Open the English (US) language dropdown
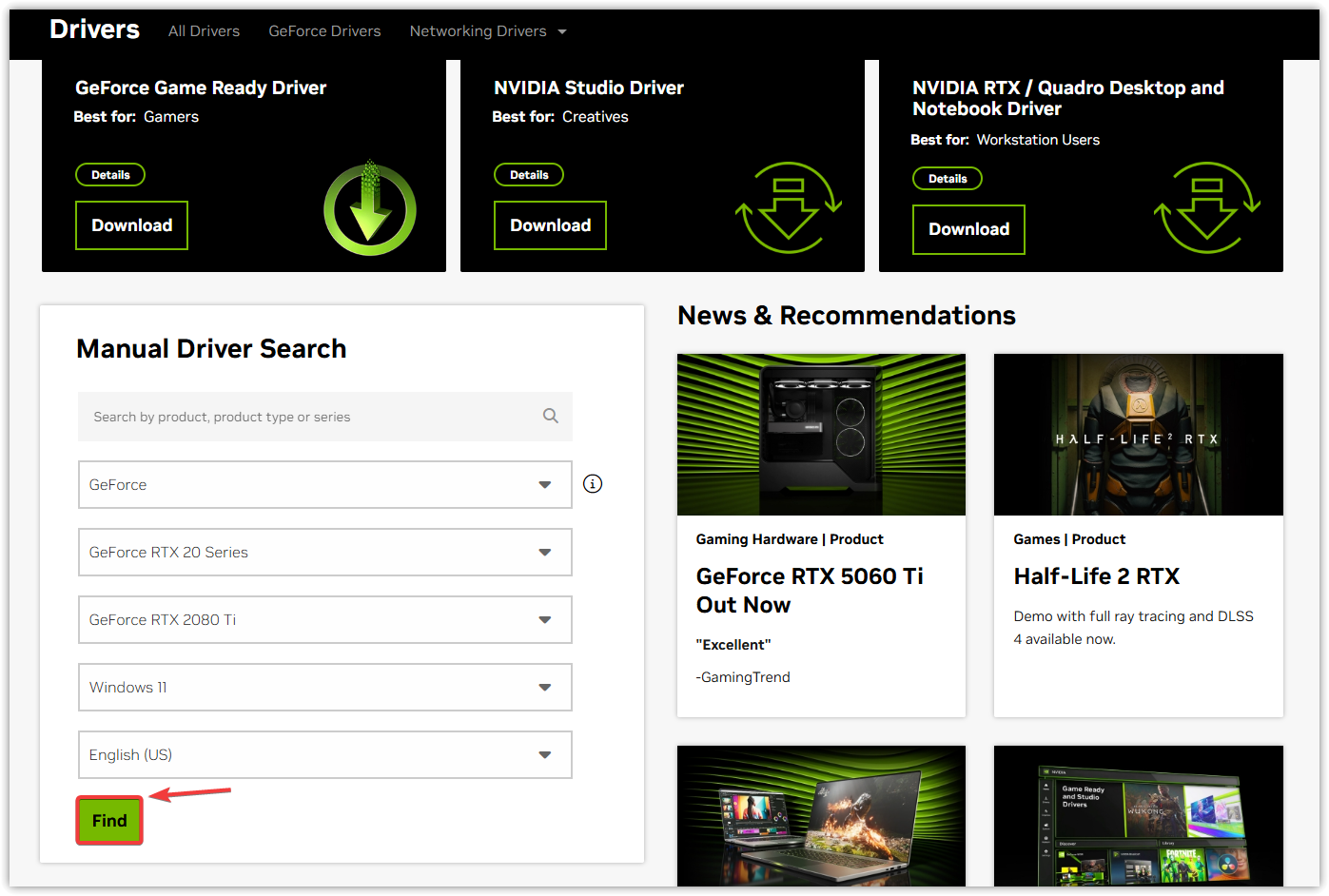Viewport: 1329px width, 896px height. [x=324, y=755]
